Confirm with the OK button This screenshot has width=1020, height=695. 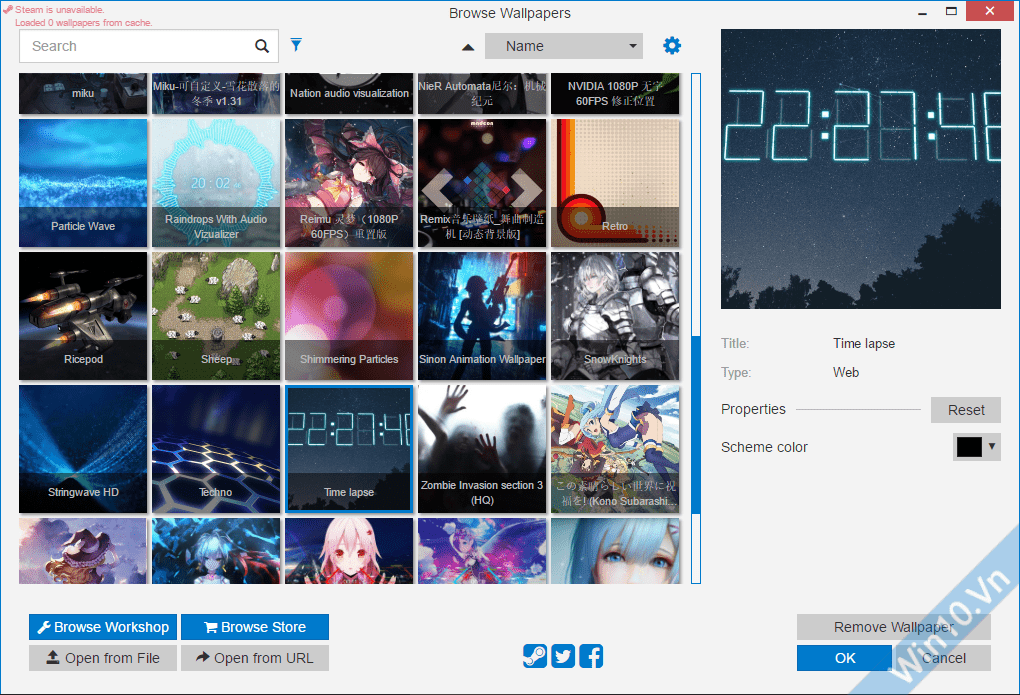844,658
